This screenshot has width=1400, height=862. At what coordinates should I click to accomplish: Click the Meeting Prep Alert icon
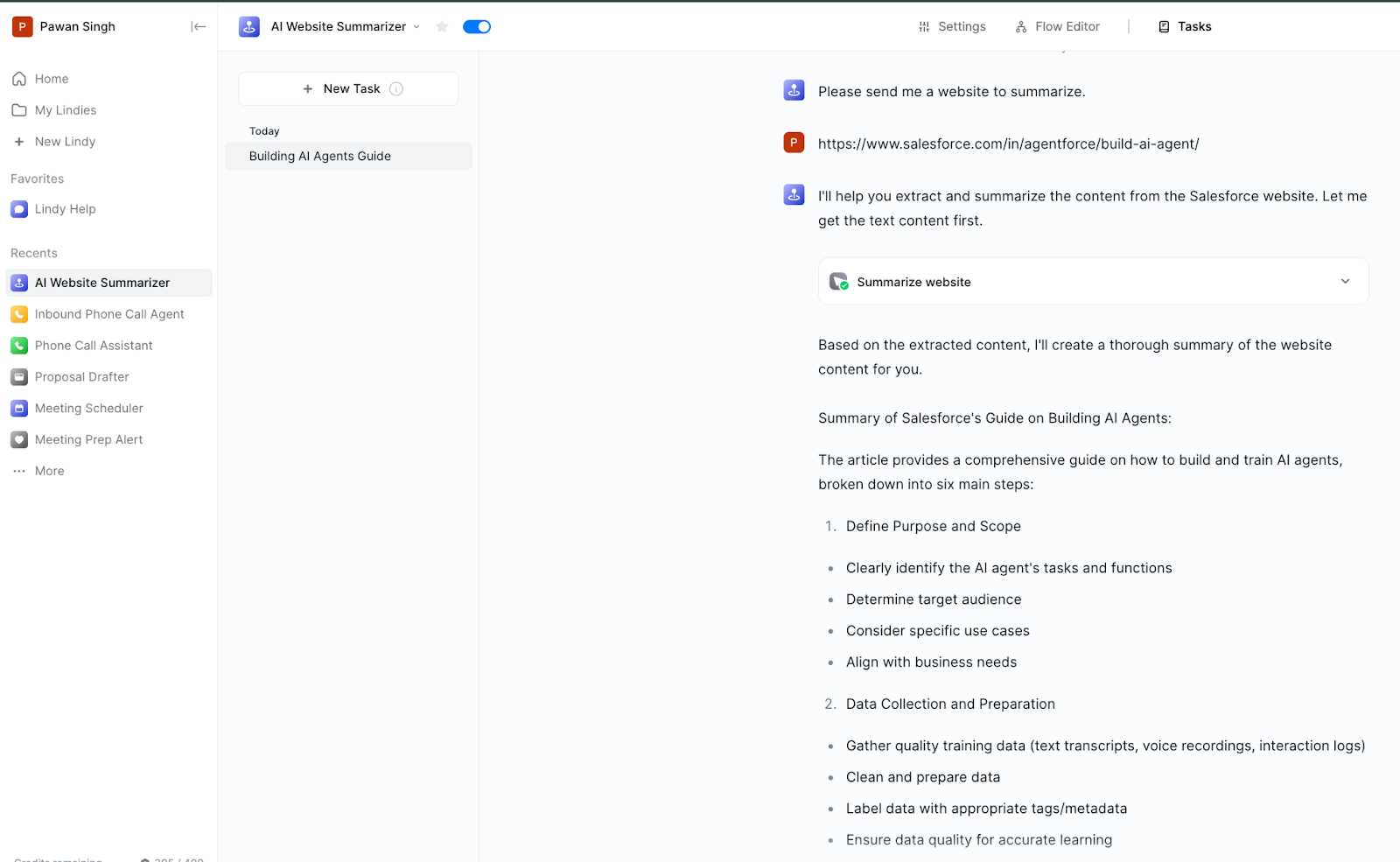[19, 440]
